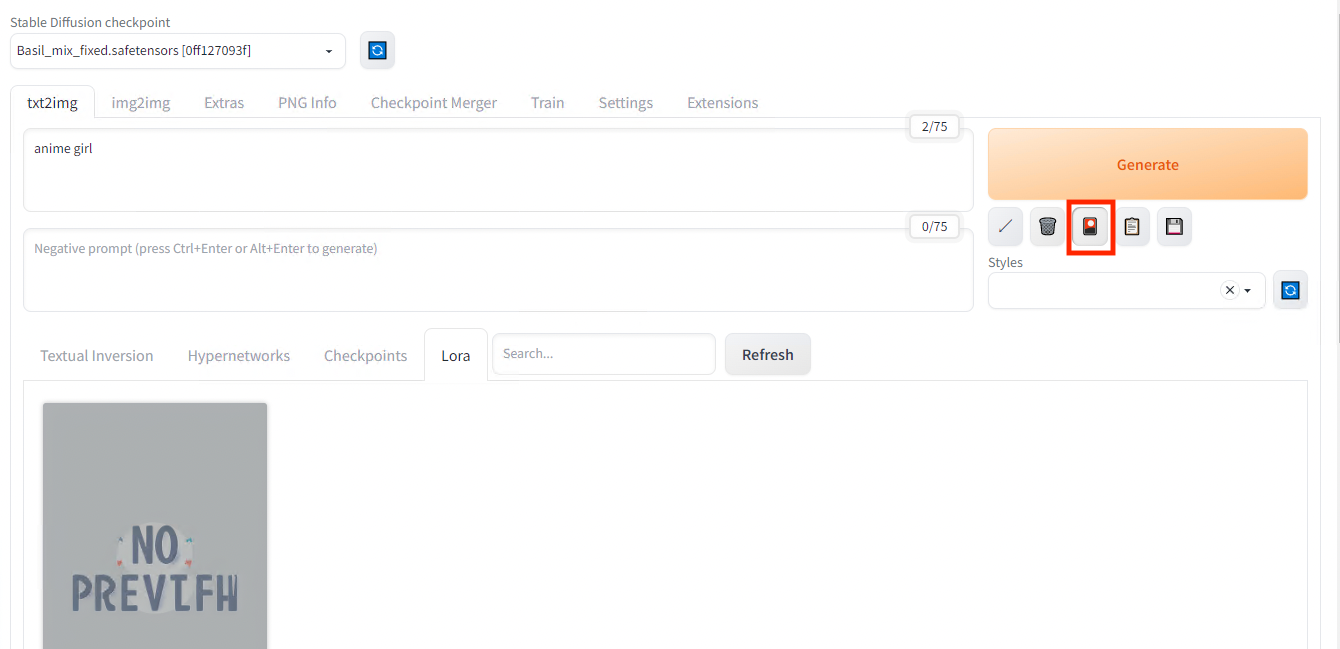Go to the PNG Info tab
Viewport: 1340px width, 649px height.
[307, 102]
